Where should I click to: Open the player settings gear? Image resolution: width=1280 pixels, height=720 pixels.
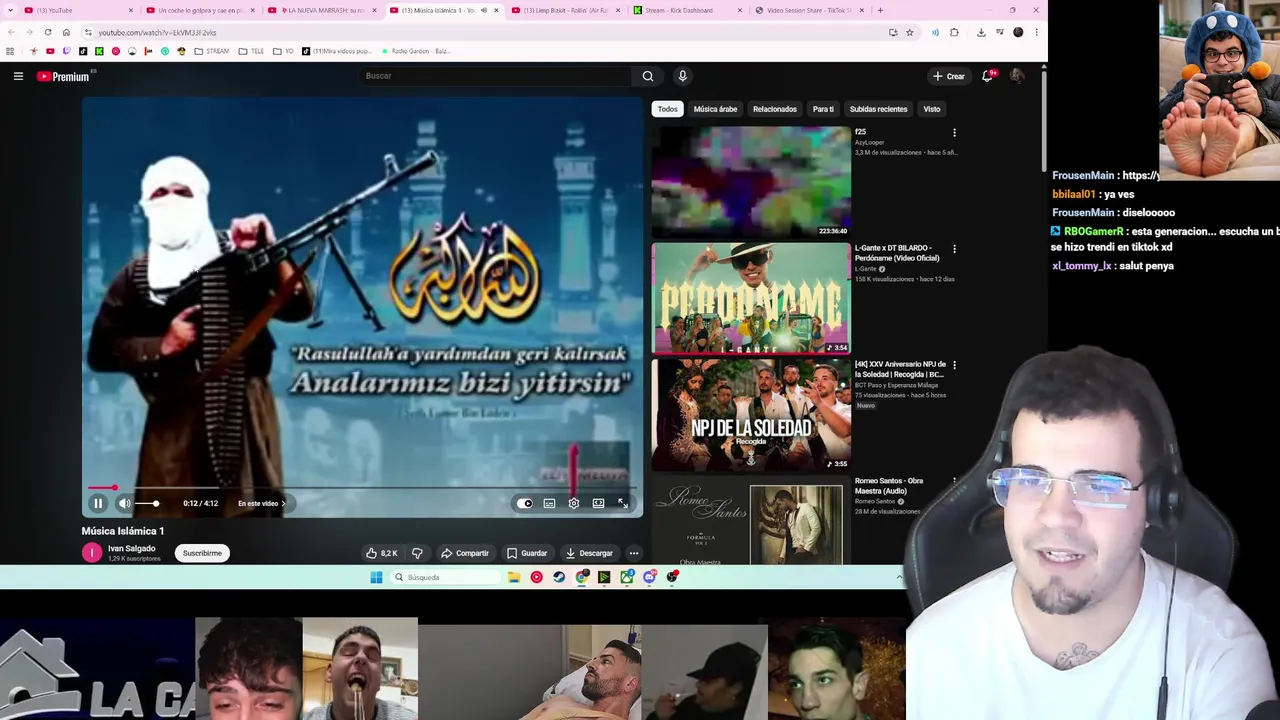574,503
